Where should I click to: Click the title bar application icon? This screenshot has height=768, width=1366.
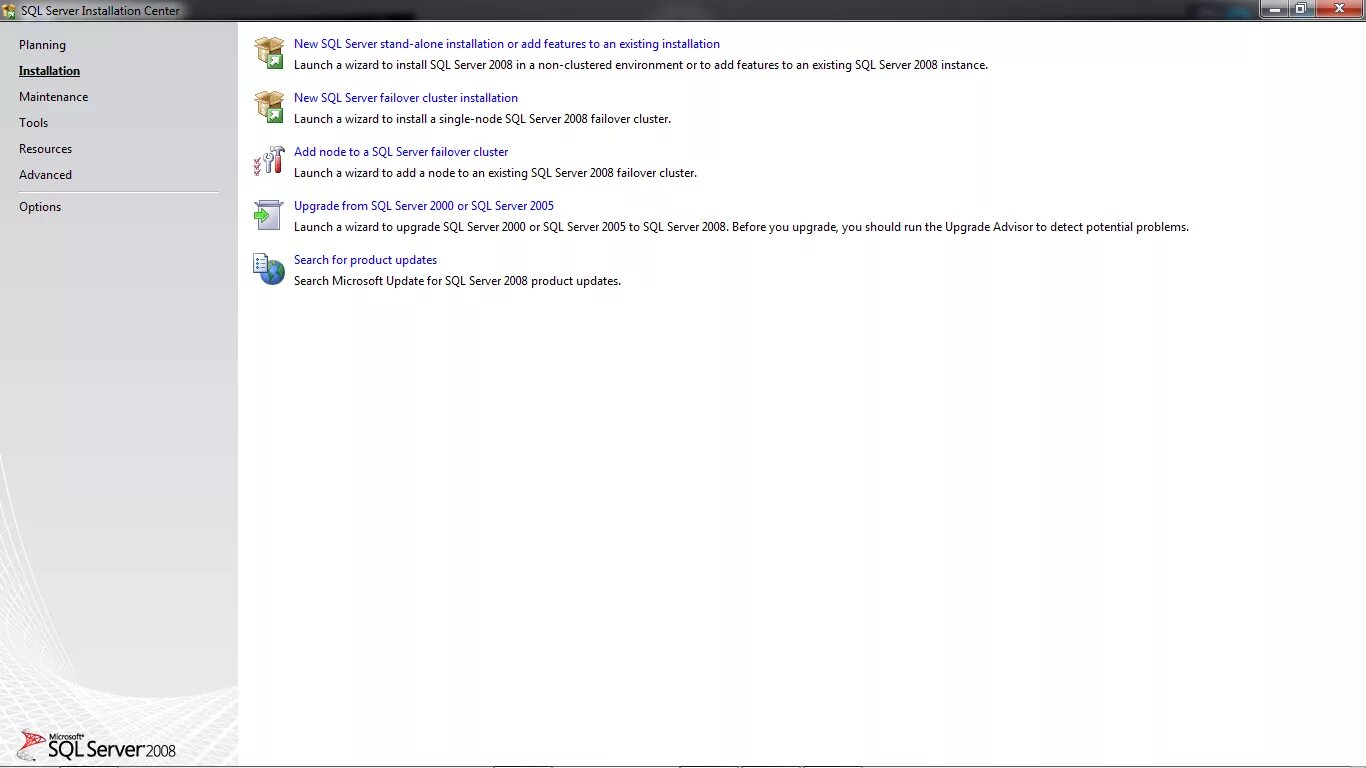(10, 10)
